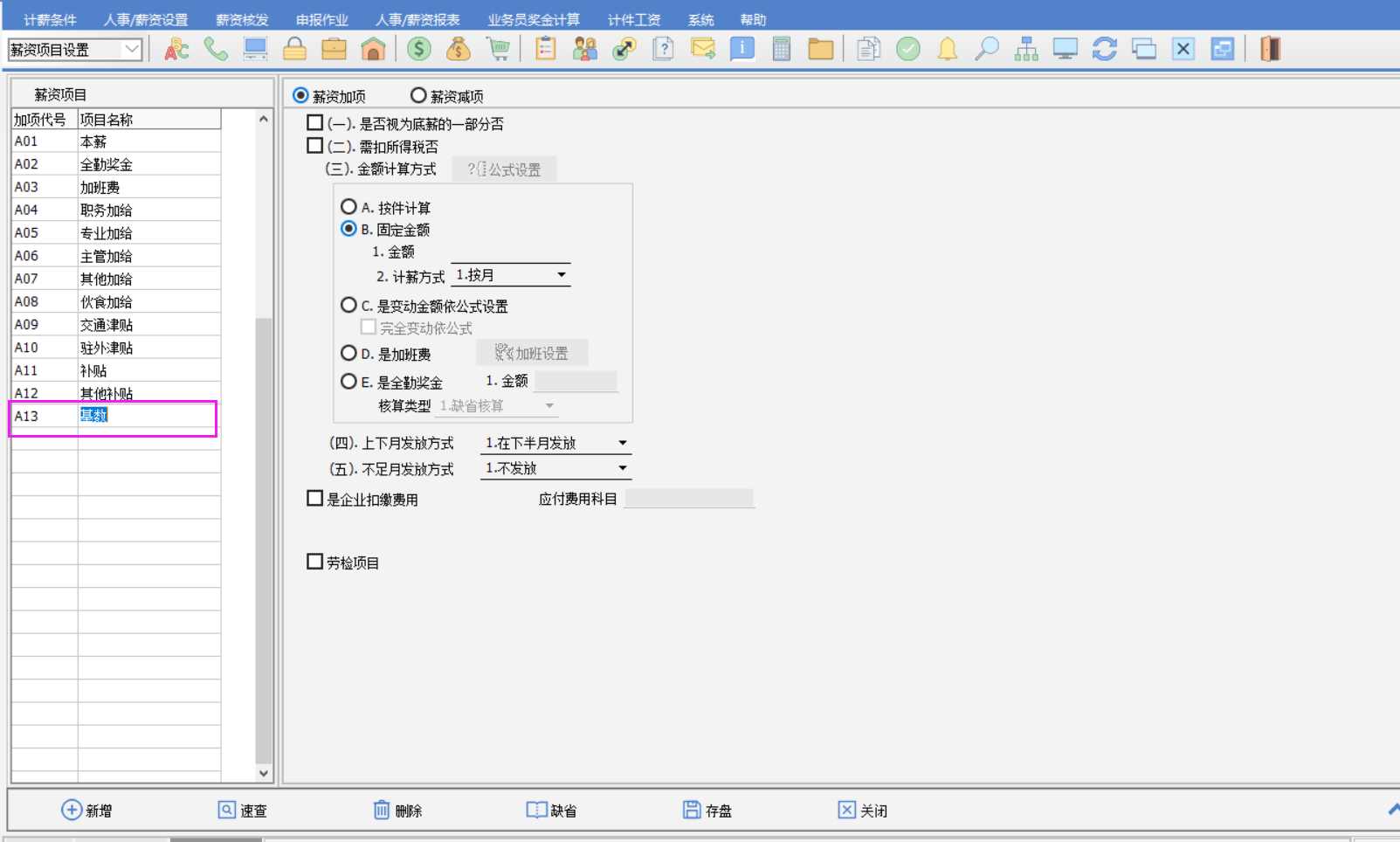Click the envelope send-mail icon

pos(703,49)
